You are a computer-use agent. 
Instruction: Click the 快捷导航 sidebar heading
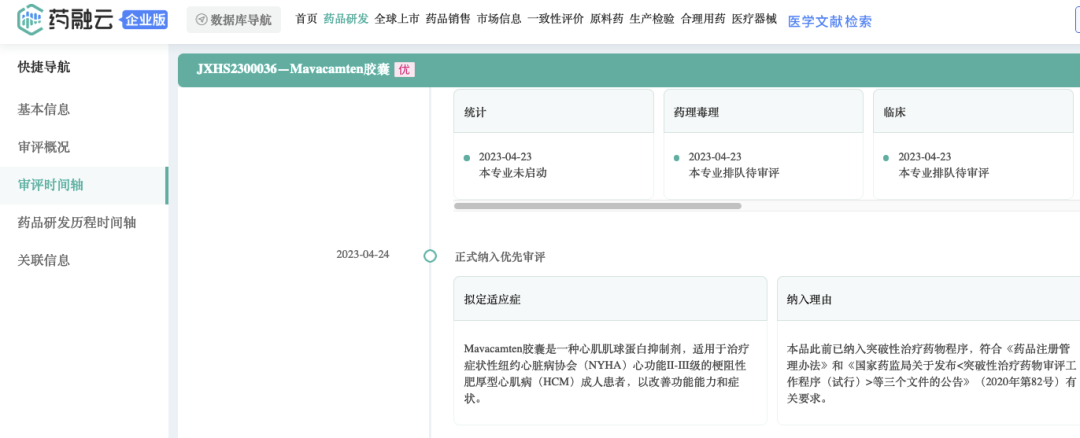click(44, 67)
